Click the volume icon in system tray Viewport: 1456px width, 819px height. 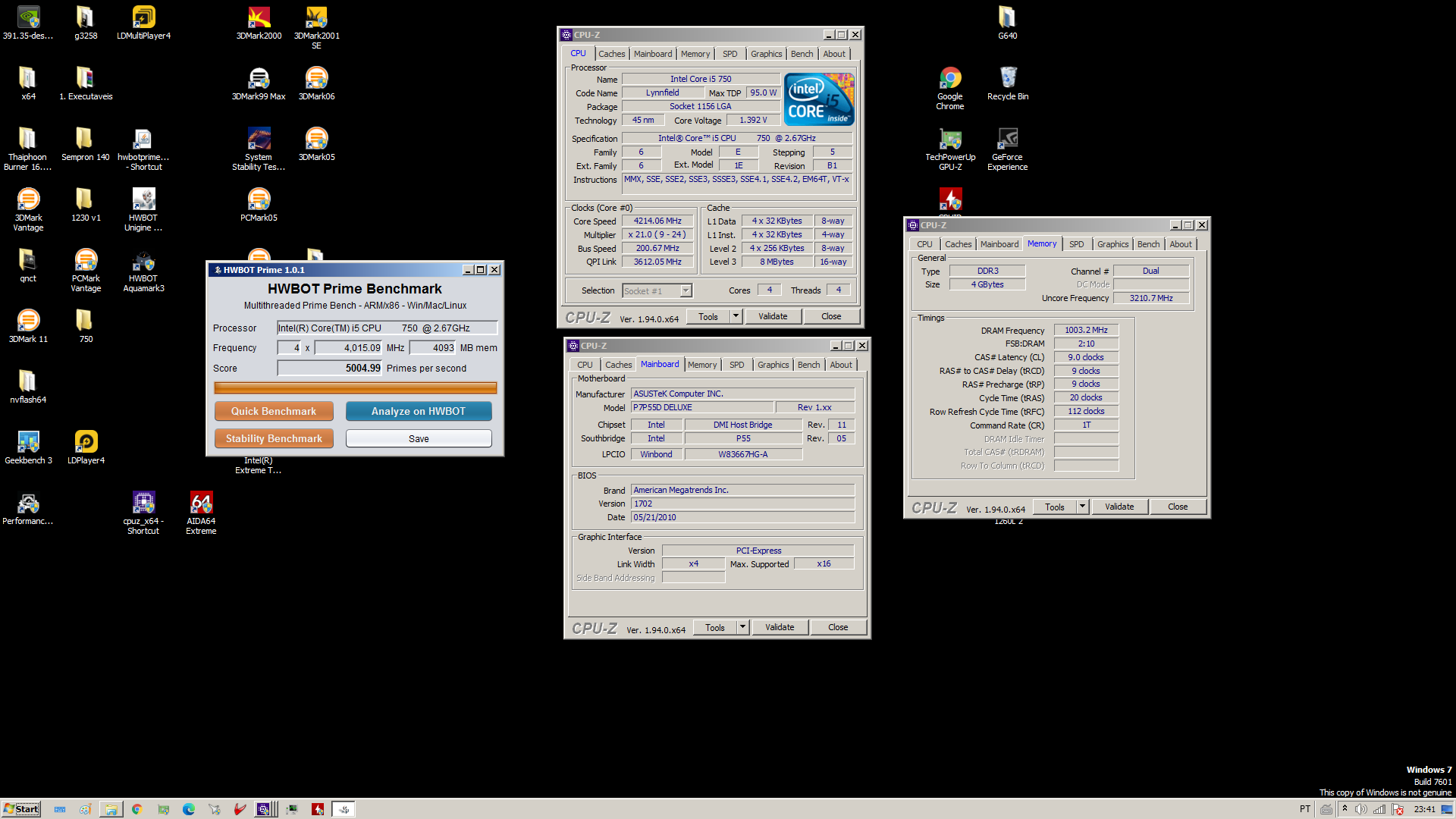pyautogui.click(x=1361, y=809)
